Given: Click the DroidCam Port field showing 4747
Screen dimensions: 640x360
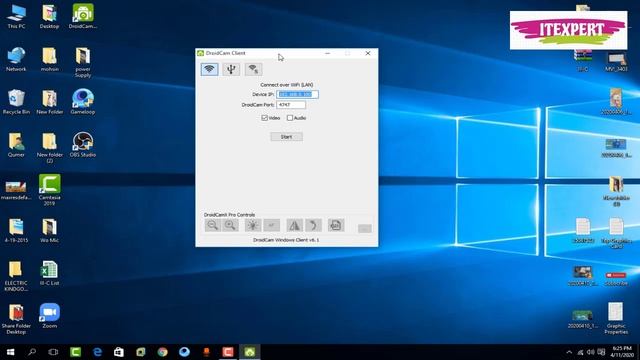Looking at the screenshot, I should pos(291,105).
